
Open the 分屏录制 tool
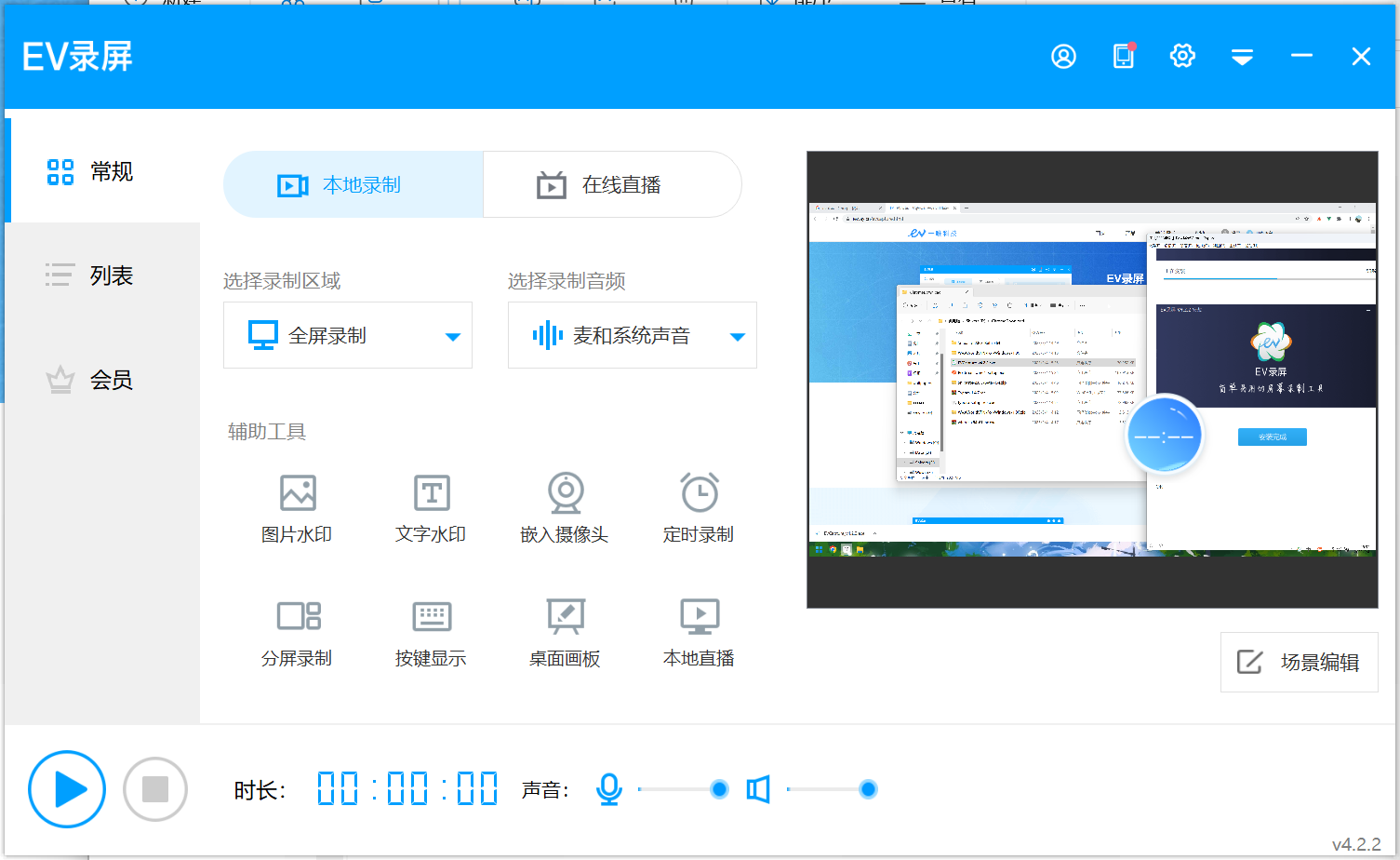(x=297, y=633)
